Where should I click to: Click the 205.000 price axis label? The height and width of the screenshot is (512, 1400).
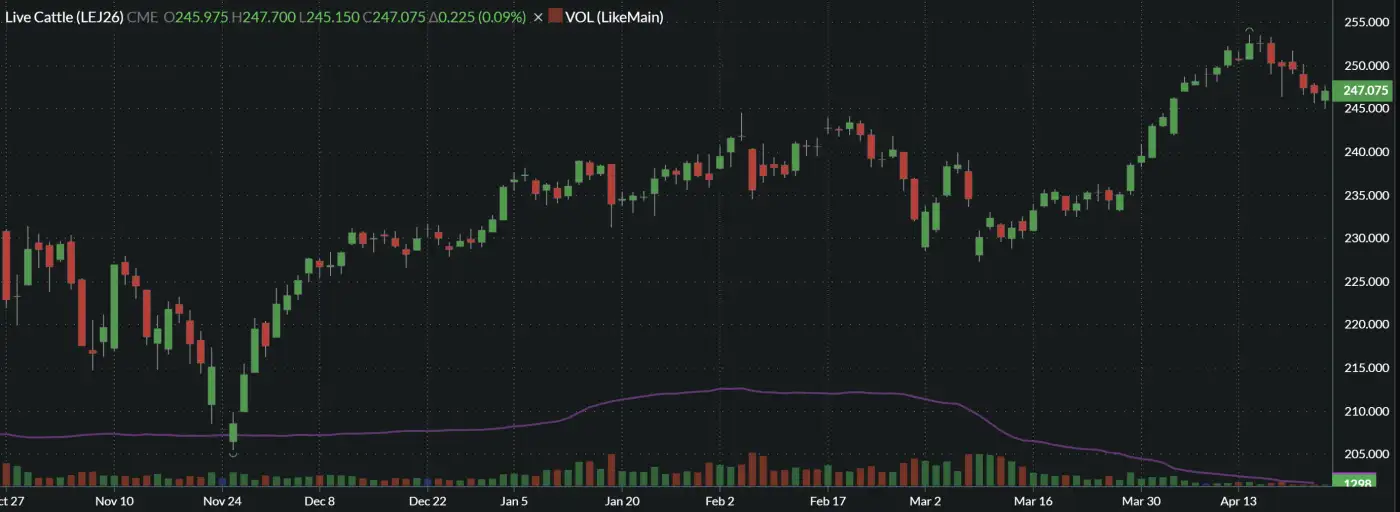(x=1366, y=455)
